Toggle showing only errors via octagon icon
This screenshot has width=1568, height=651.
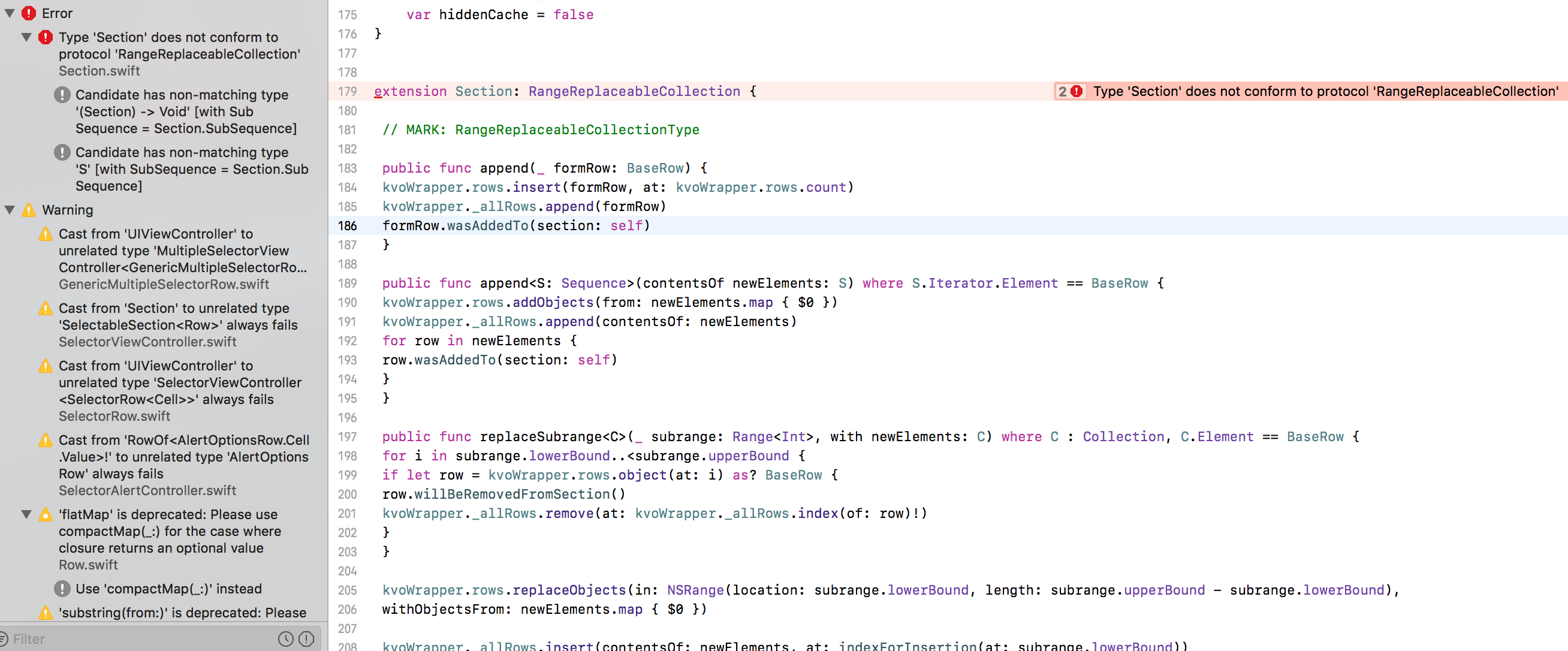(x=305, y=639)
